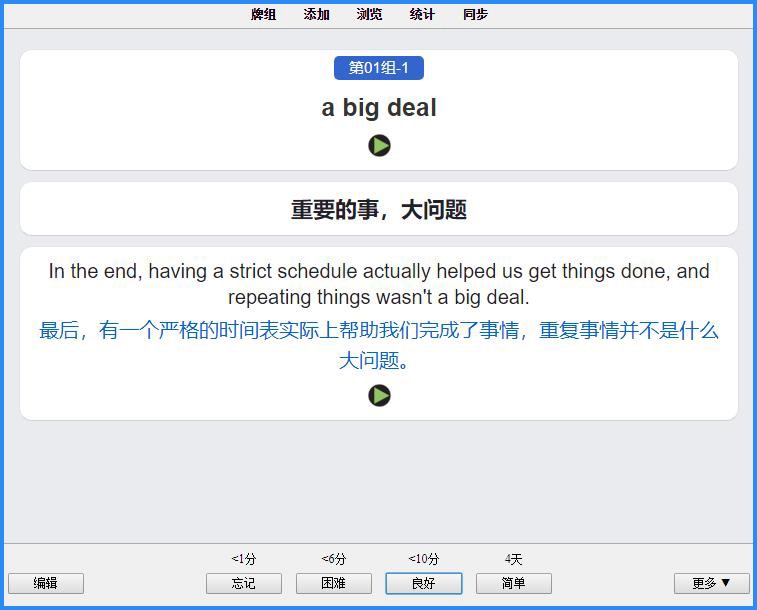This screenshot has height=610, width=757.
Task: Click the <6分 interval label
Action: 334,559
